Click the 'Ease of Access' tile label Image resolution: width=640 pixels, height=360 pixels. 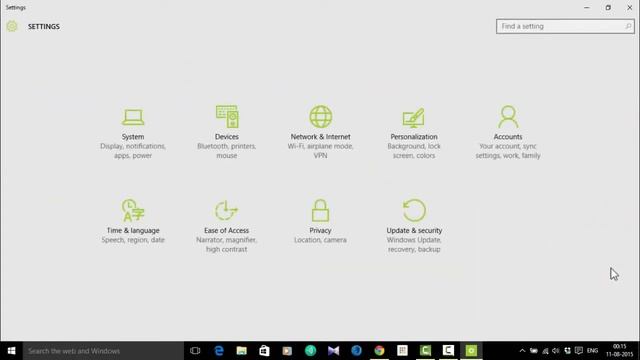227,231
